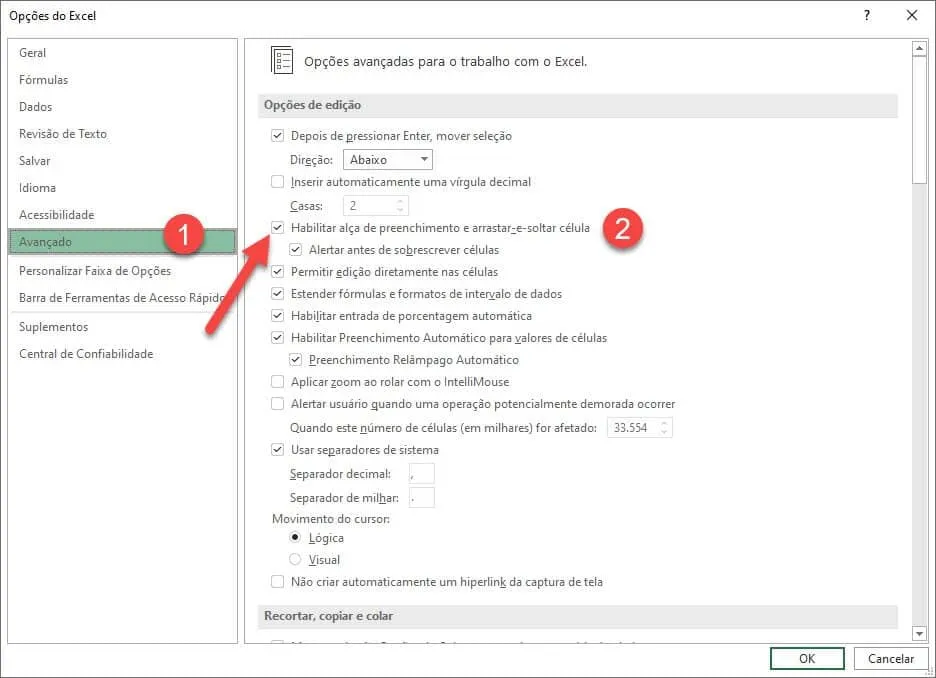
Task: Toggle Preenchimento Relâmpago Automático checkbox
Action: [295, 360]
